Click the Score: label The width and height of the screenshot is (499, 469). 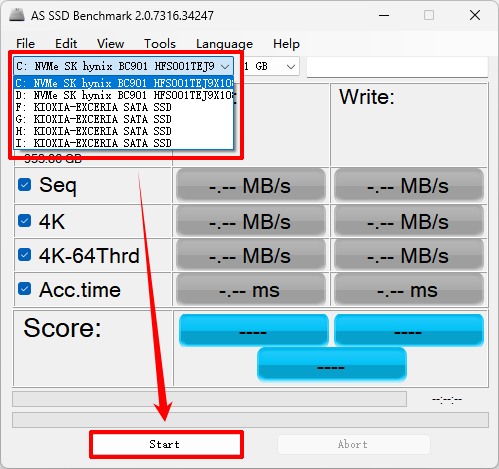[62, 328]
